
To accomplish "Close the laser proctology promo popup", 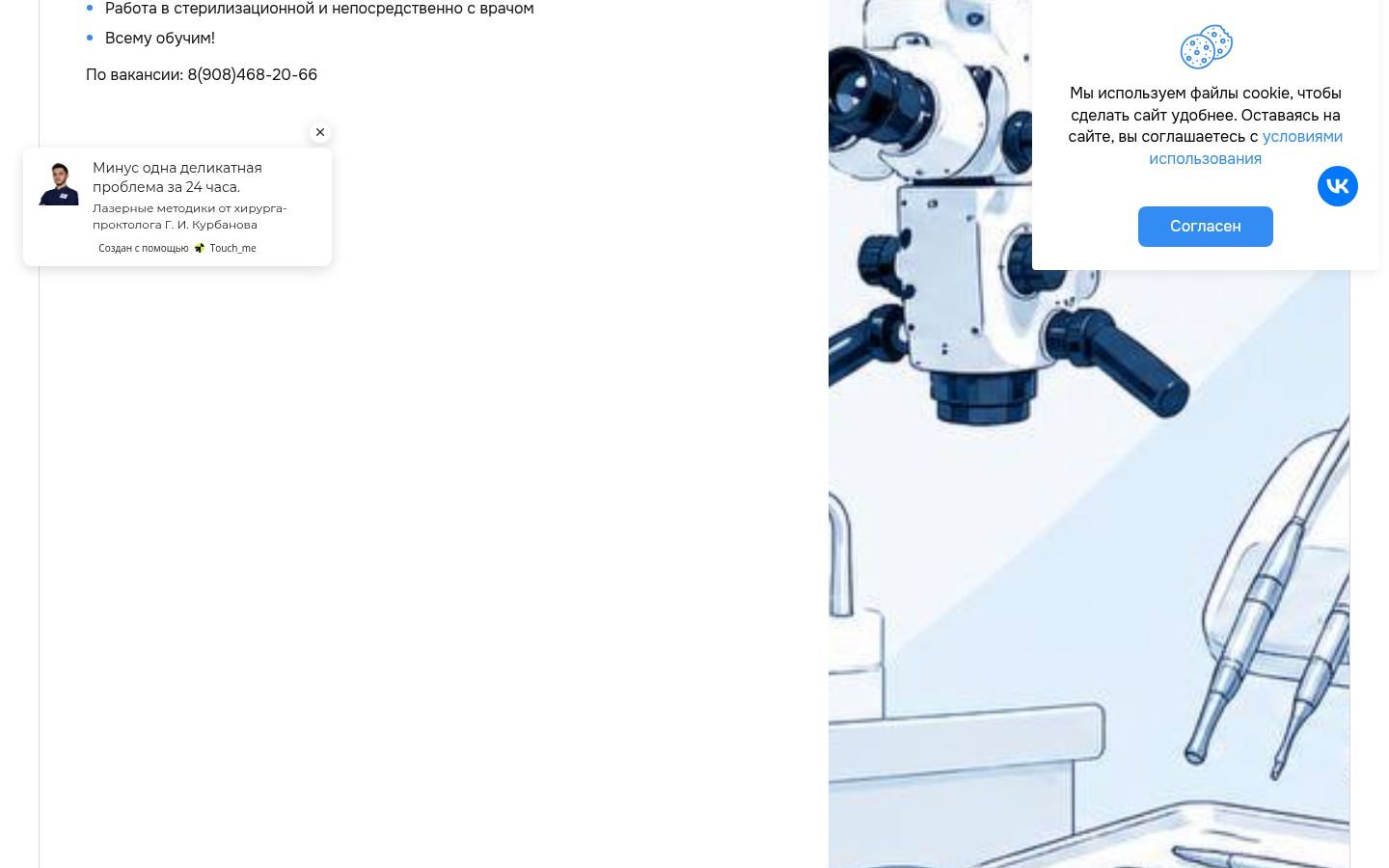I will 320,132.
